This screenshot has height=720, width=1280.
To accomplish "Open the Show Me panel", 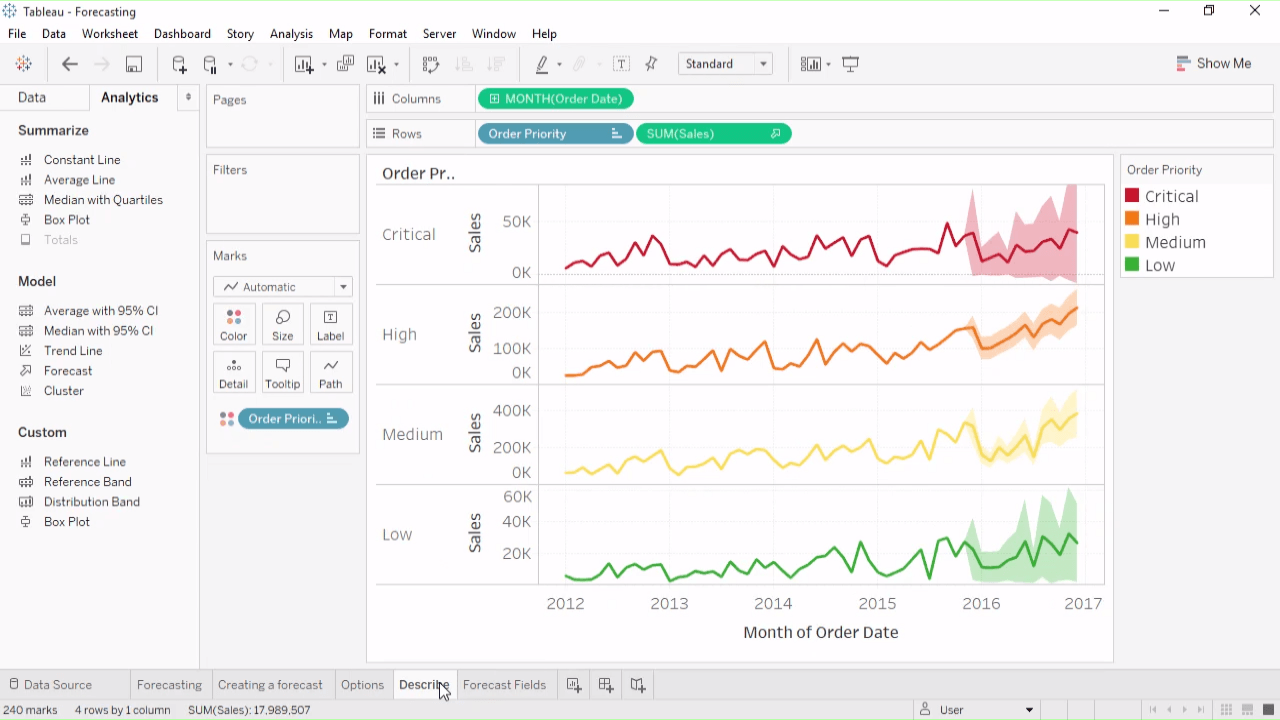I will pos(1213,63).
